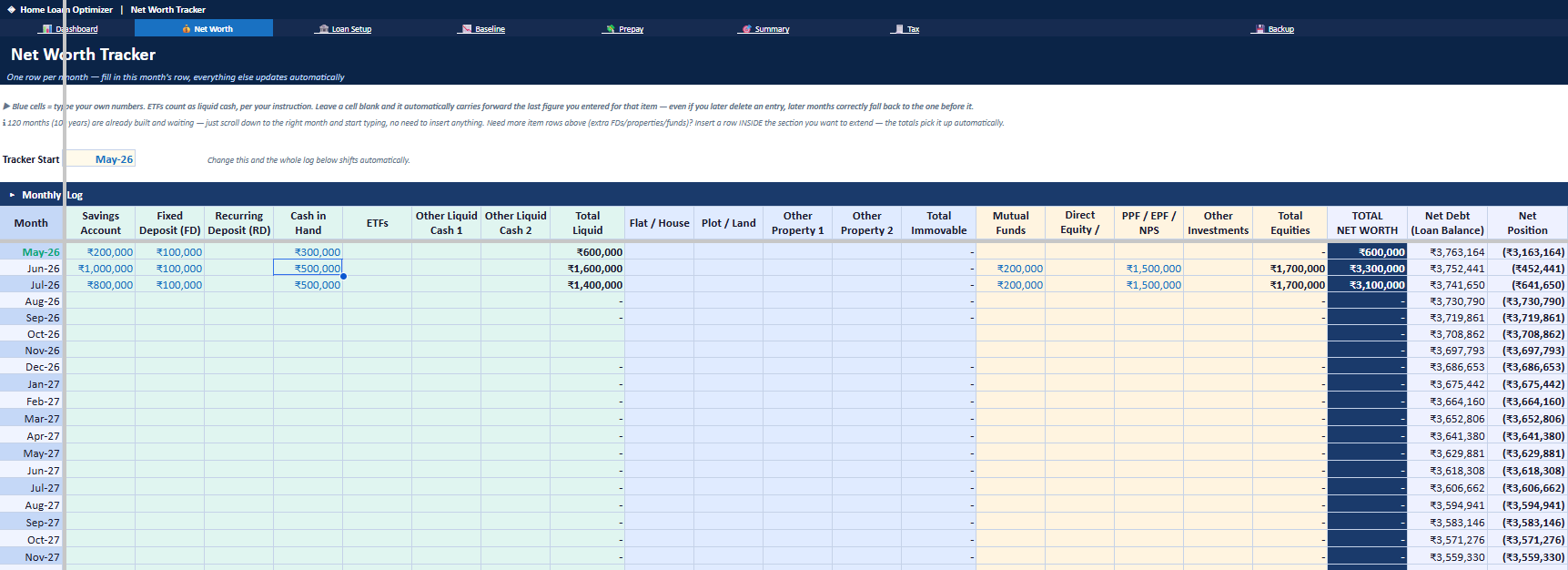Collapse the Monthly Log section triangle
Screen dimensions: 1568x570
click(12, 195)
